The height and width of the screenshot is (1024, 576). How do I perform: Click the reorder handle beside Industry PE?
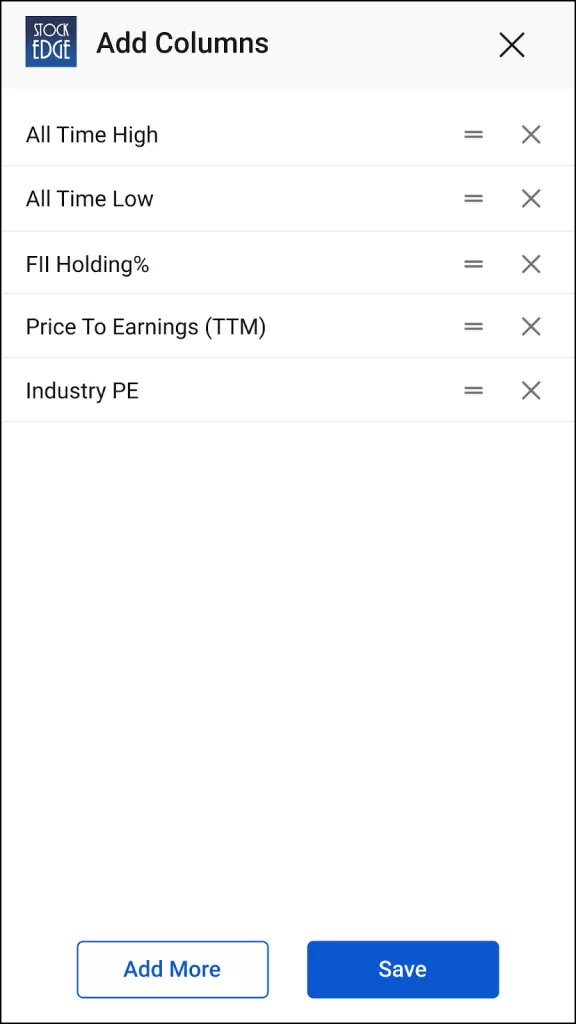click(473, 390)
